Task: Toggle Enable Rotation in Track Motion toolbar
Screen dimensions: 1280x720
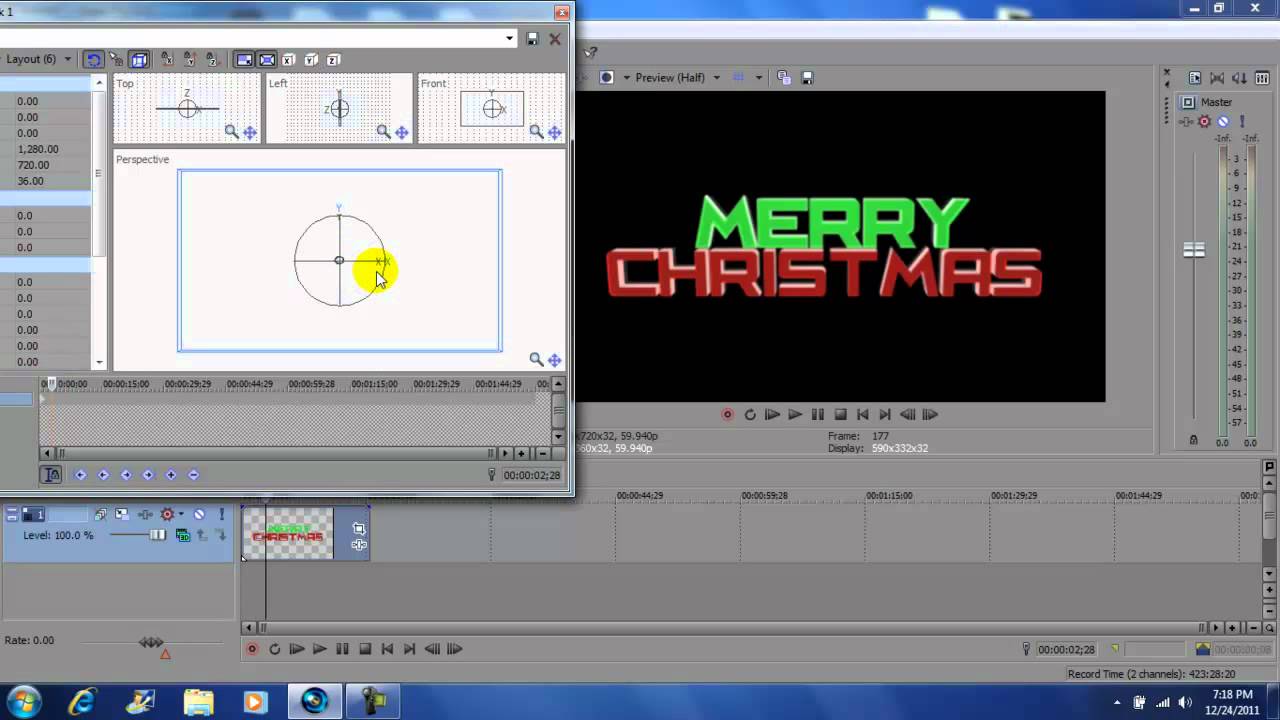Action: point(93,60)
